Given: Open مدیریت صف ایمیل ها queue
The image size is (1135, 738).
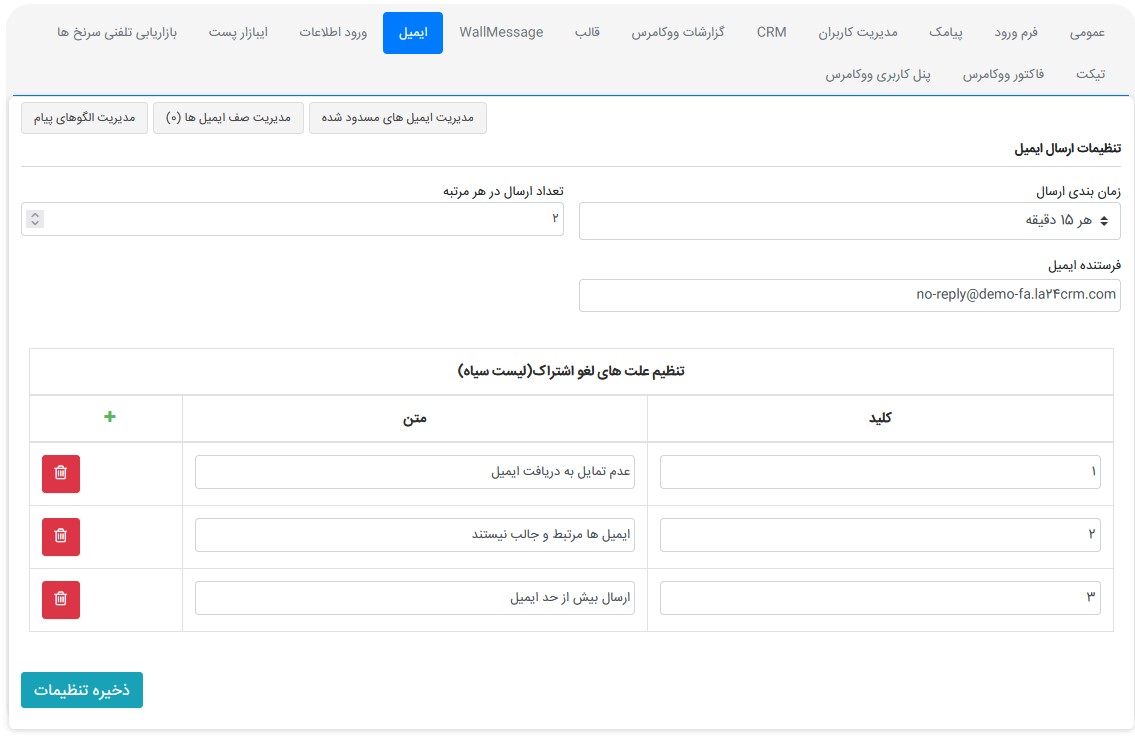Looking at the screenshot, I should click(228, 118).
